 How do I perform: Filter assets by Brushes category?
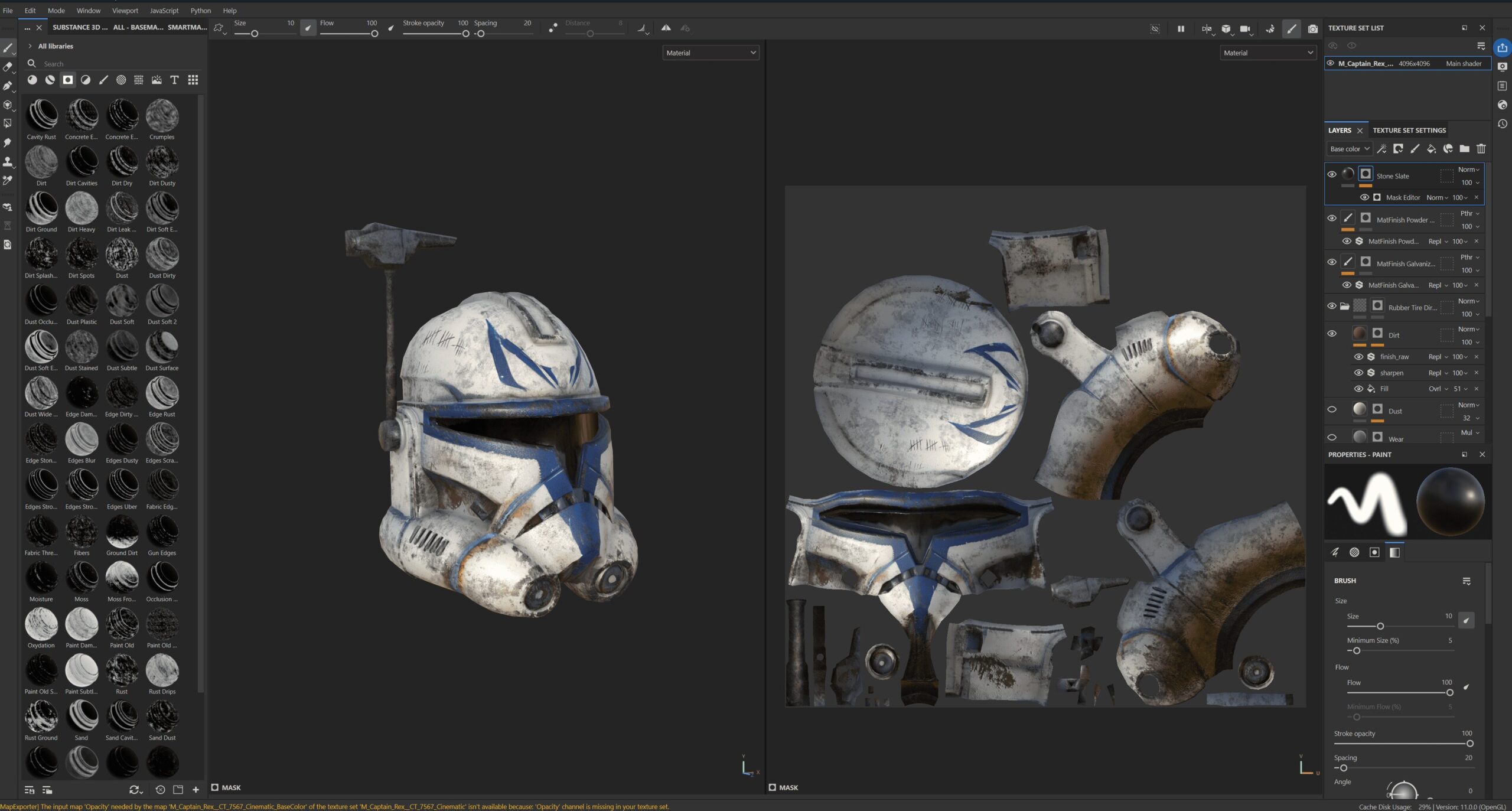[103, 80]
